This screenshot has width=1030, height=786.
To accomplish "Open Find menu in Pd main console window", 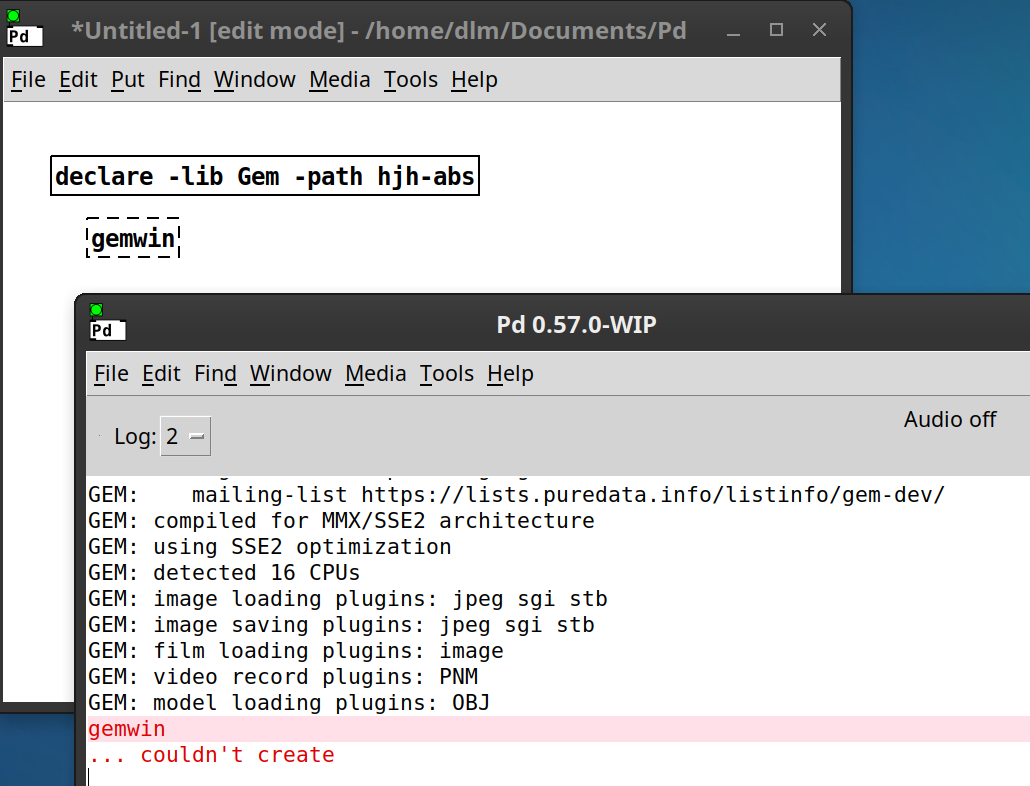I will tap(215, 374).
